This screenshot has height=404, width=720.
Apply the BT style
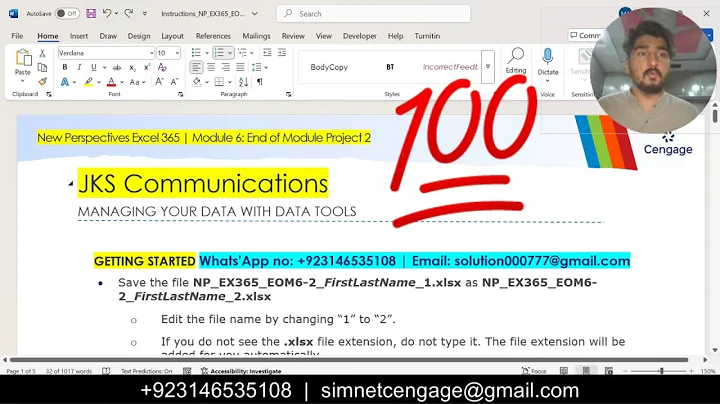[x=390, y=67]
